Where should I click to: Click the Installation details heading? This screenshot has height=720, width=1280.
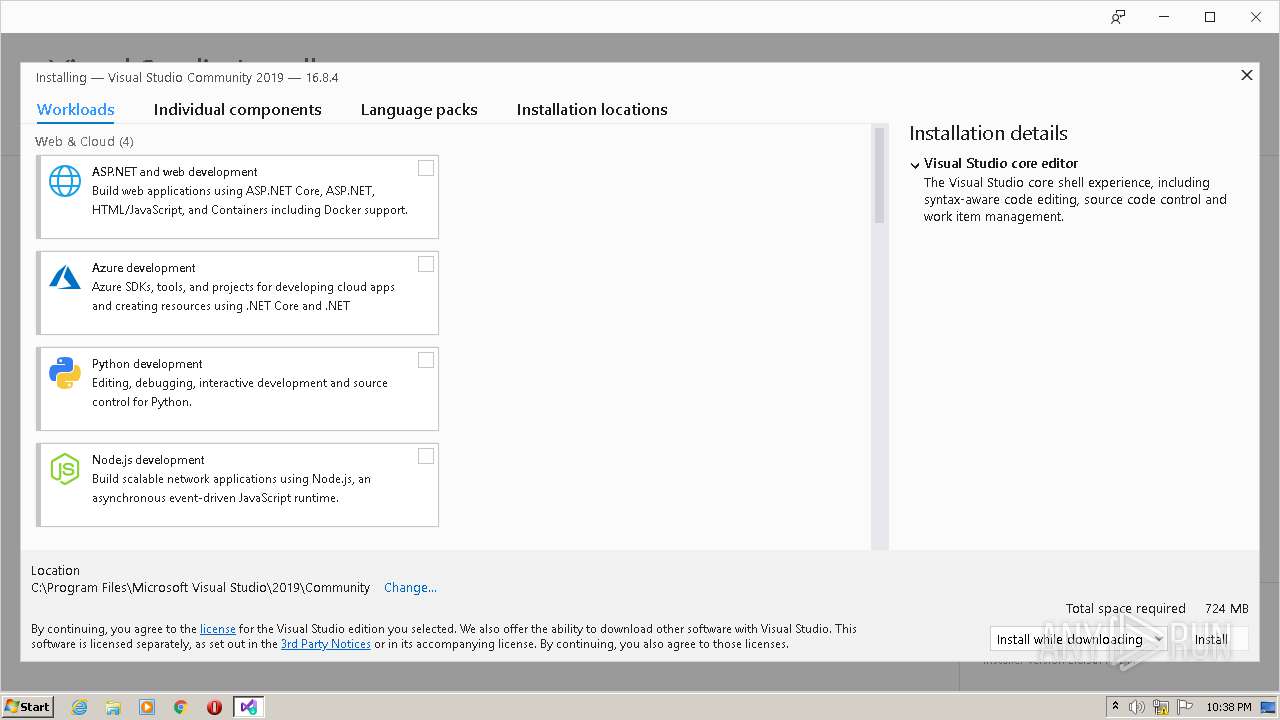[988, 133]
